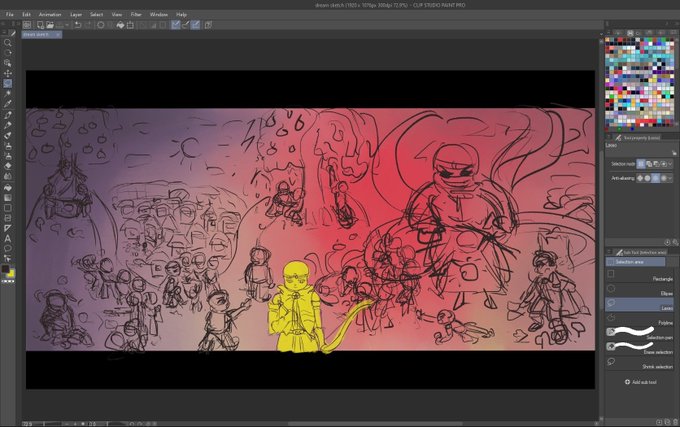Click the Clear circle icon in command bar
The width and height of the screenshot is (680, 427).
(101, 25)
